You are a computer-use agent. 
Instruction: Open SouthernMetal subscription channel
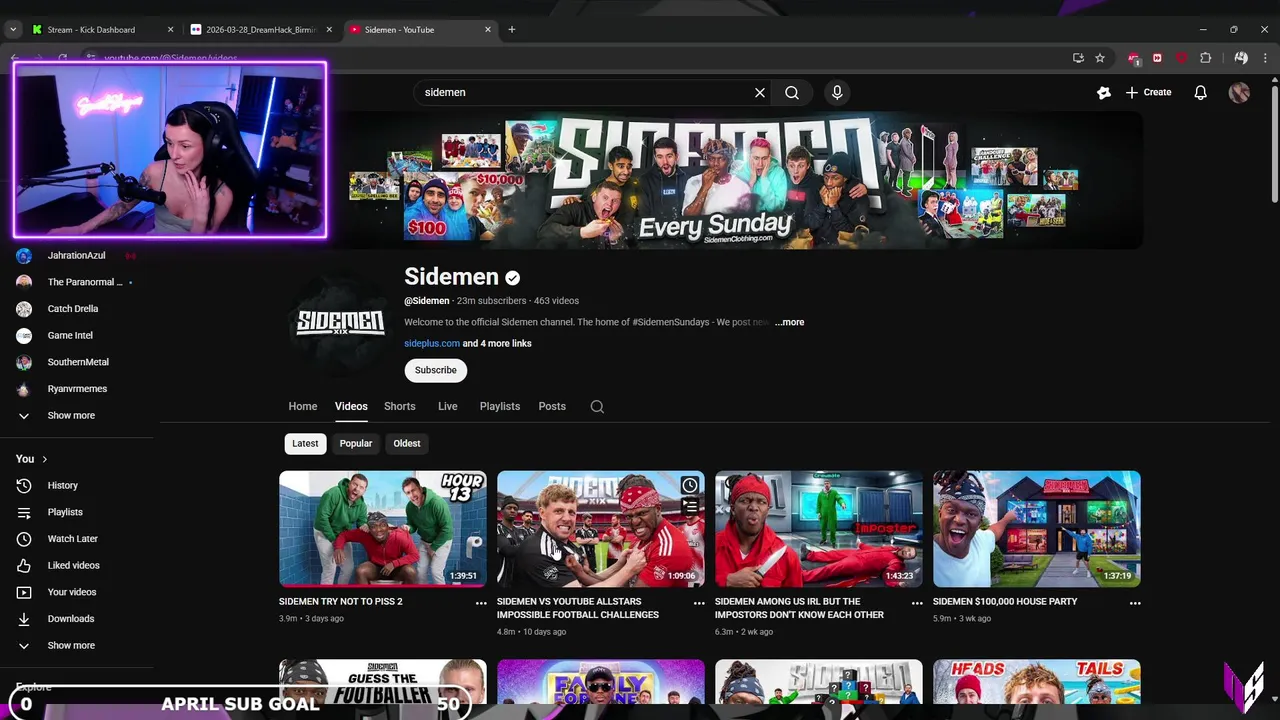pos(78,362)
